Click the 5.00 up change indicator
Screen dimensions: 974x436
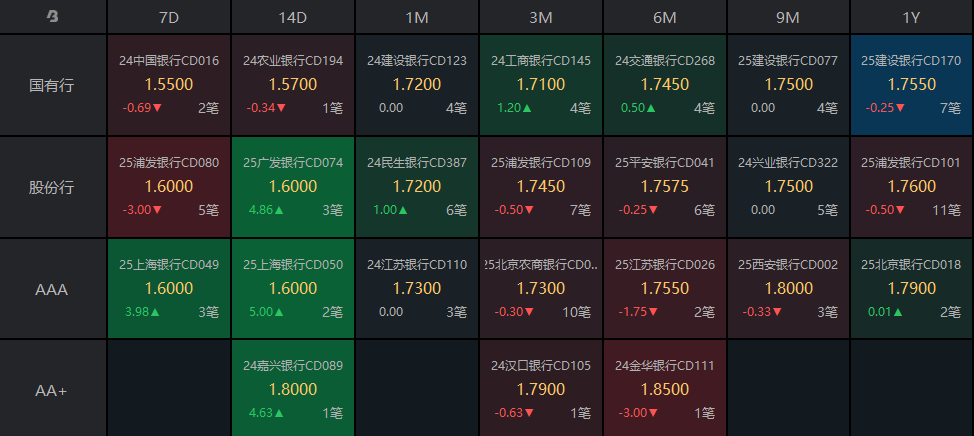pos(266,312)
